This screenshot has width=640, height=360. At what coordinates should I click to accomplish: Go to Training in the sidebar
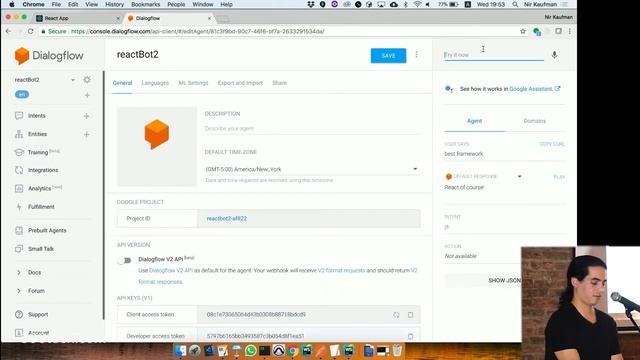(x=38, y=152)
